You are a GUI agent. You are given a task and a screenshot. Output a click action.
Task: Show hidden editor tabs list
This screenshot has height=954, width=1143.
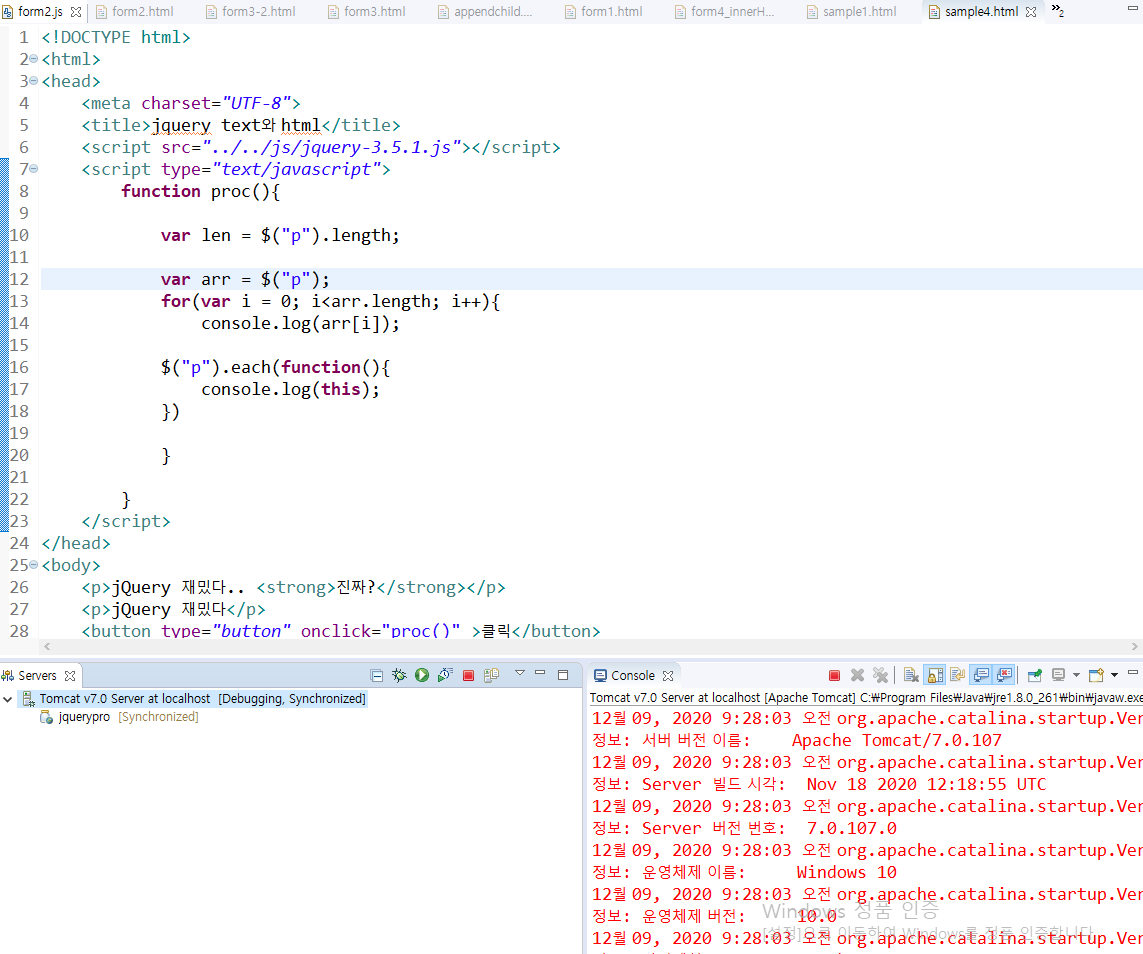pos(1058,11)
